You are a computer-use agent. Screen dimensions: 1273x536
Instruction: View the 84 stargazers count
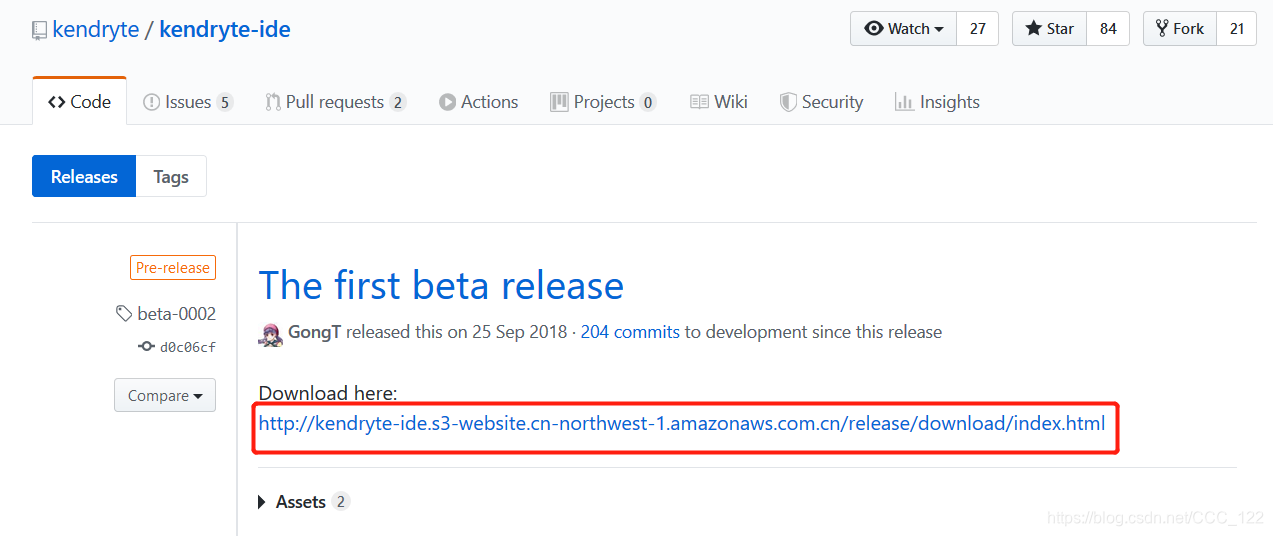[x=1108, y=29]
